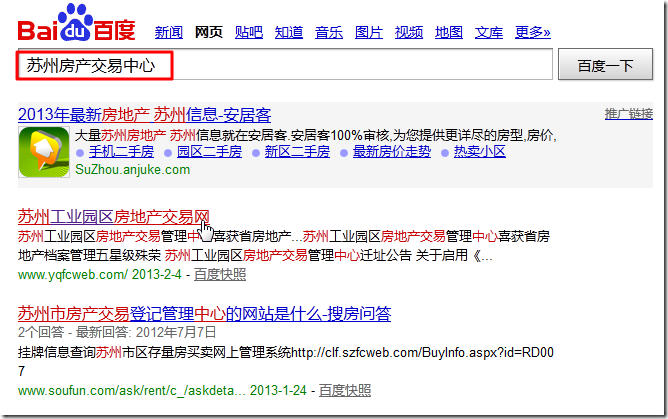Open the 知道 tab

tap(289, 32)
